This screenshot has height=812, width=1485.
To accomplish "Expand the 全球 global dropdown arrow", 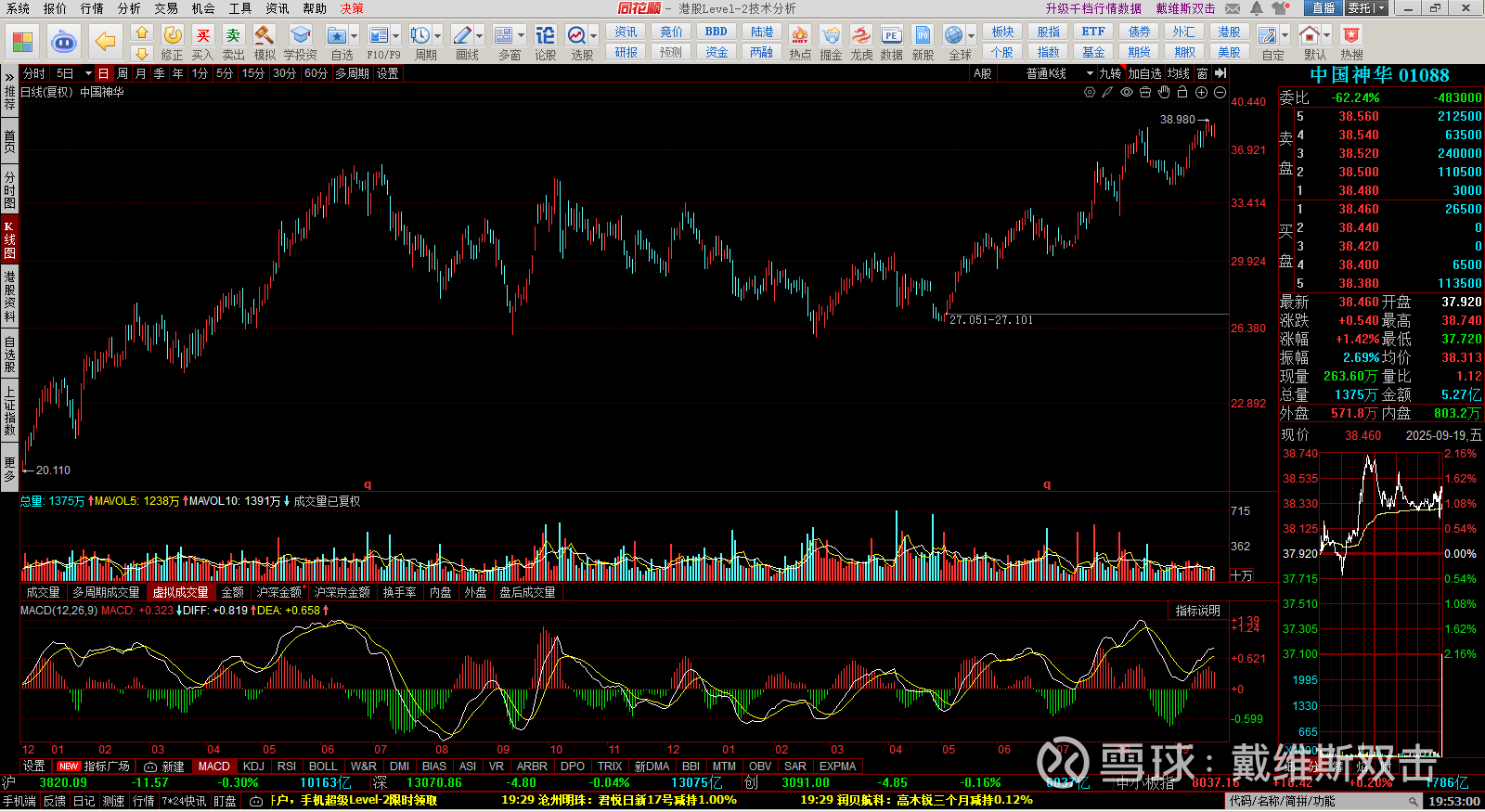I will tap(972, 36).
